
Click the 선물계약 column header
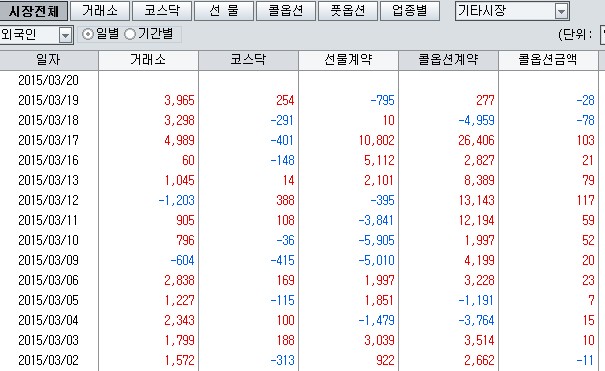tap(348, 60)
